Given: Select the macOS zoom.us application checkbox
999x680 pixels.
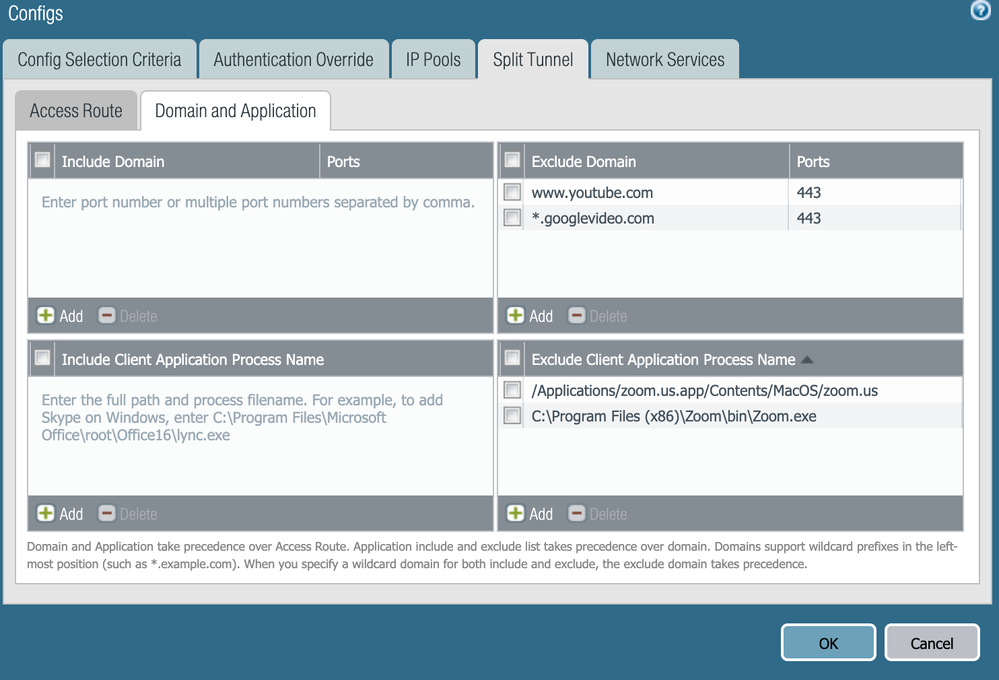Looking at the screenshot, I should [512, 390].
